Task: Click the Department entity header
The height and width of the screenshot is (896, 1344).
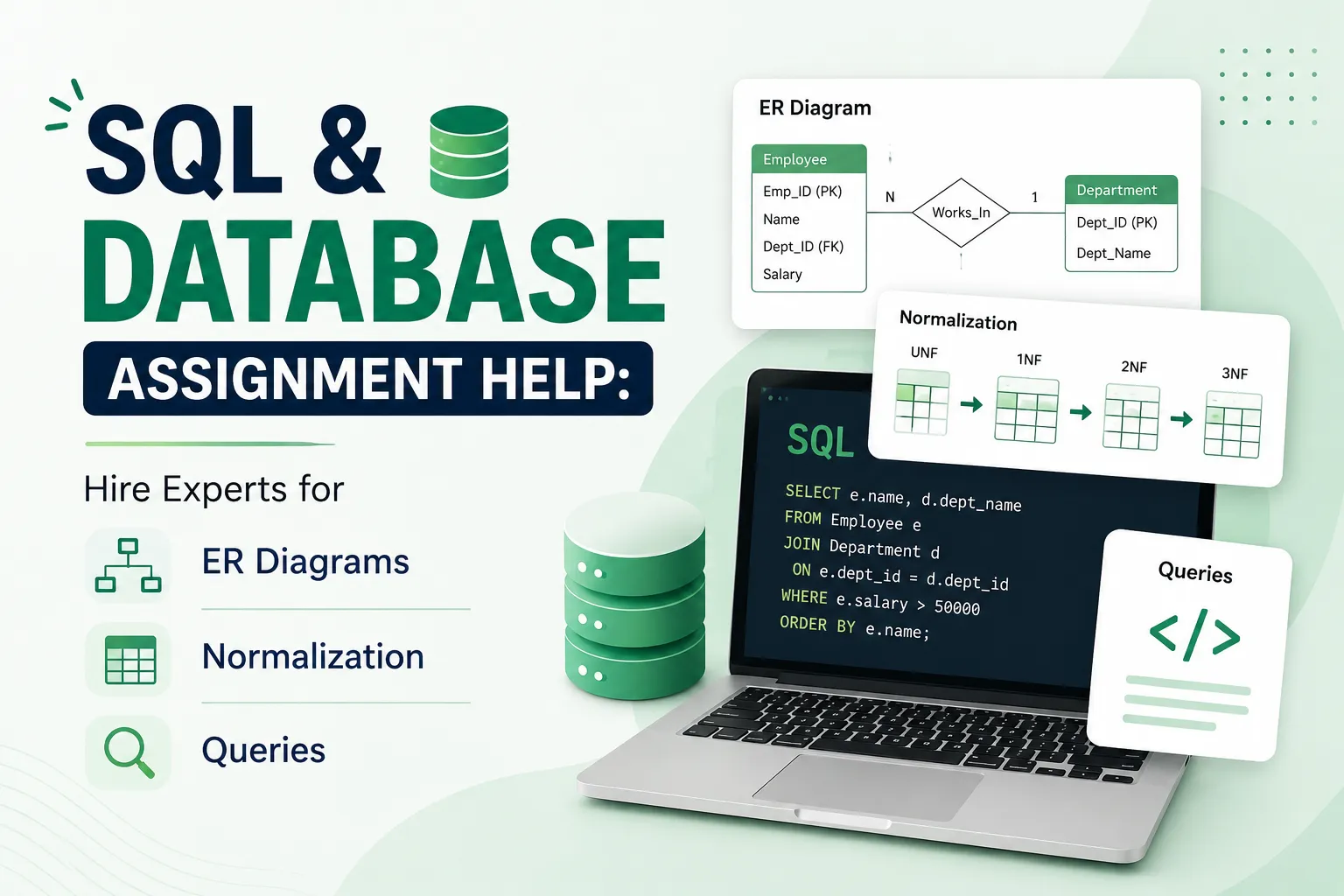Action: (x=1121, y=190)
